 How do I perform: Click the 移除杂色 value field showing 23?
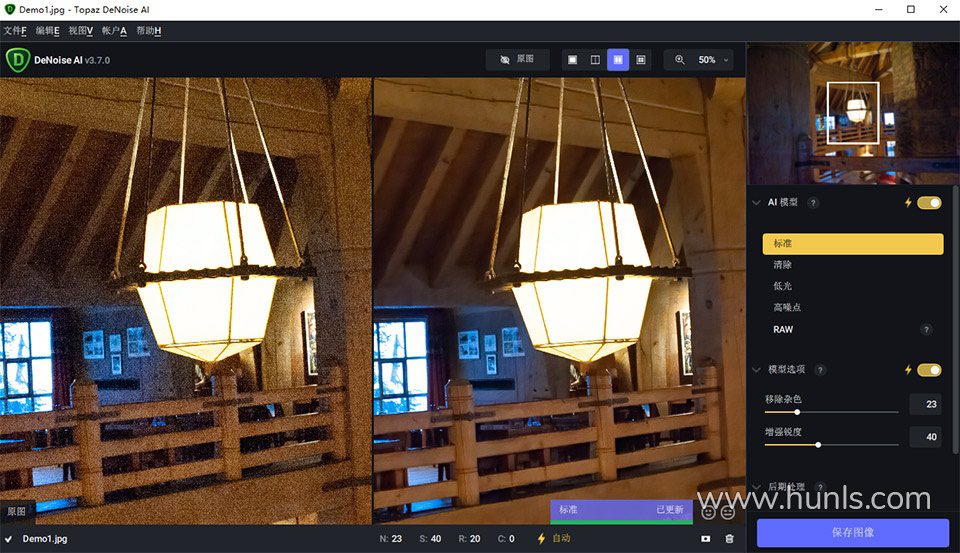(925, 404)
